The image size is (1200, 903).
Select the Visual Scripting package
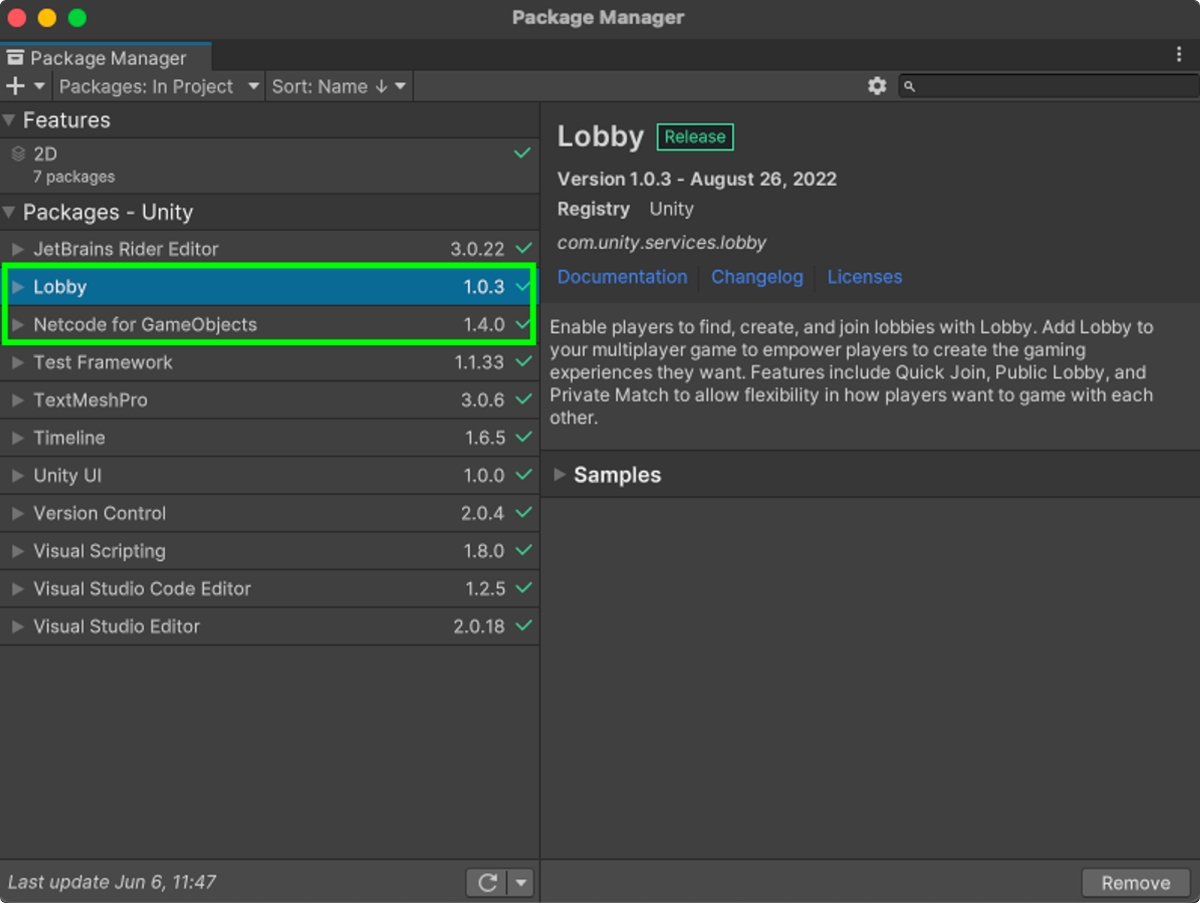[x=269, y=551]
